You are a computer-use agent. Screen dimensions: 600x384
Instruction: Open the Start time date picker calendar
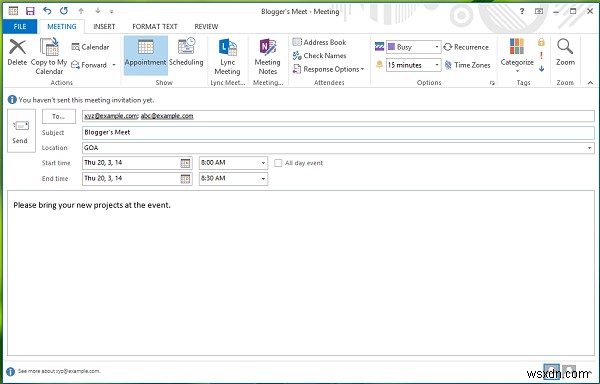click(185, 163)
